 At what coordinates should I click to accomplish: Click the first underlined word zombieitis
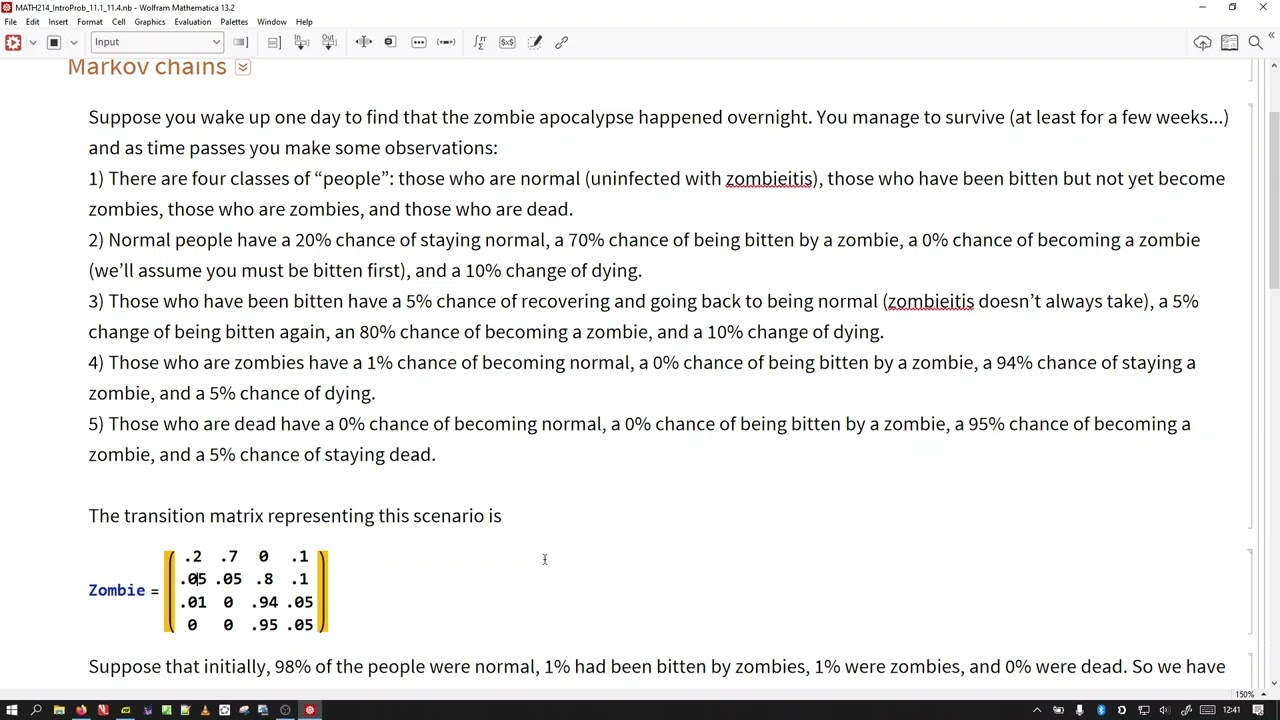click(769, 179)
